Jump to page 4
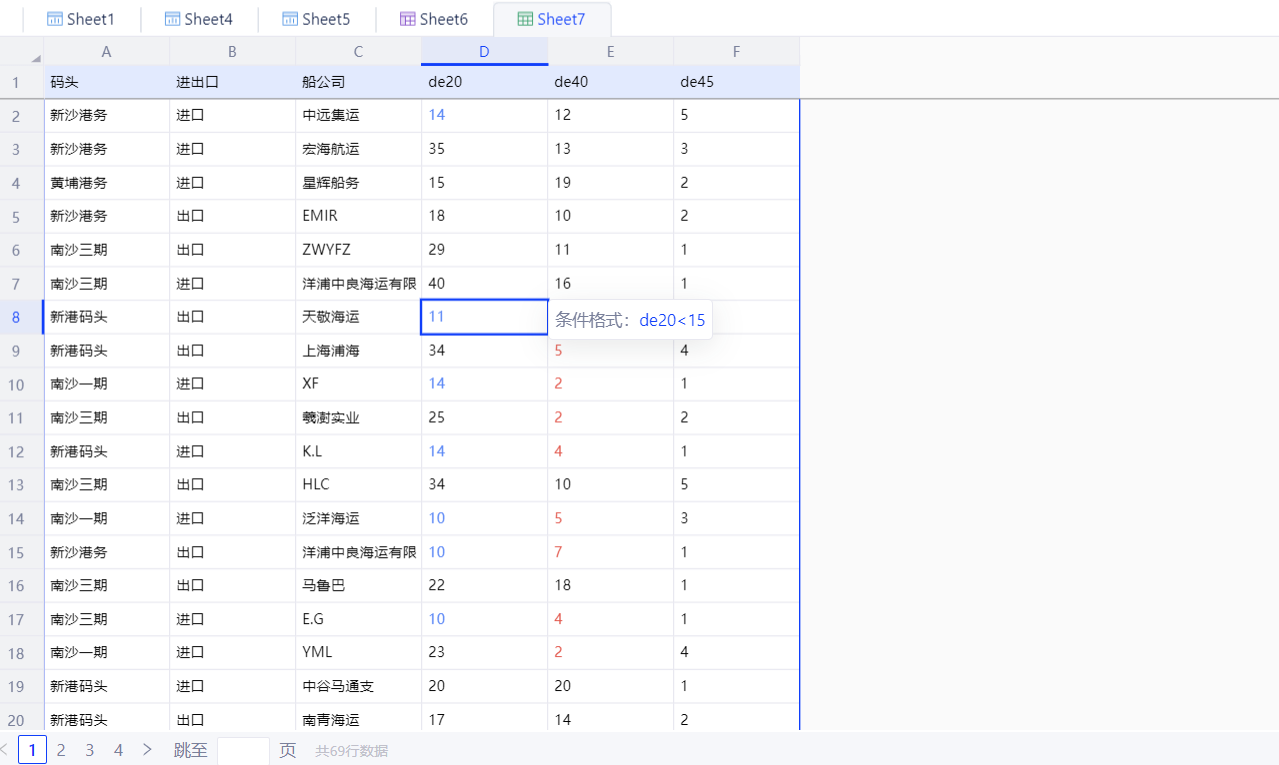The image size is (1279, 765). 118,750
